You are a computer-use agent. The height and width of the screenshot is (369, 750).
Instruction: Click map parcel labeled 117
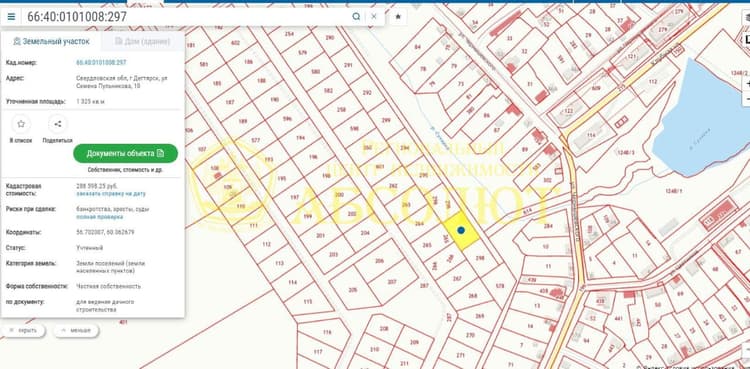318,352
